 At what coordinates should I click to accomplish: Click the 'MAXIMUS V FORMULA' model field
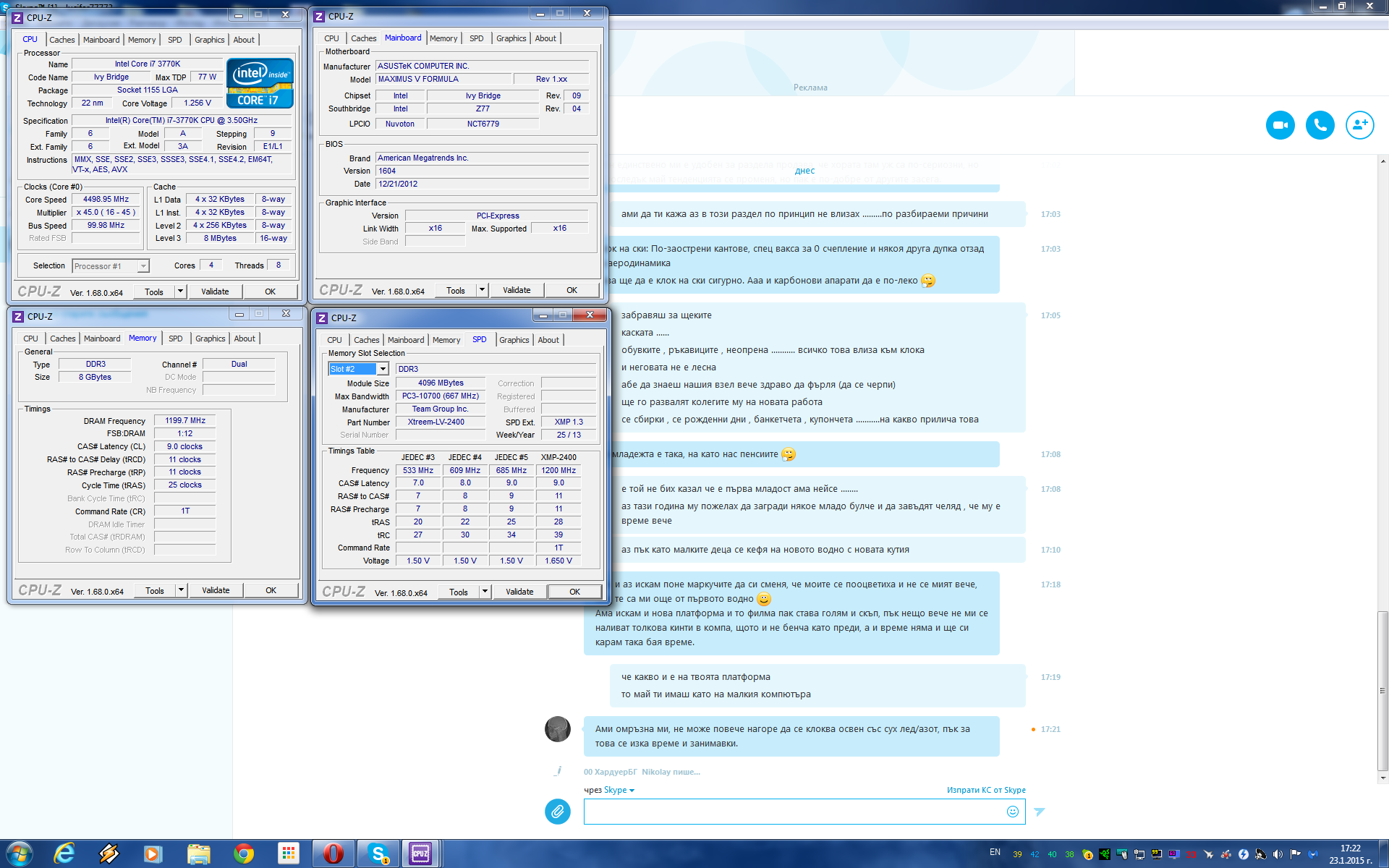pos(443,80)
